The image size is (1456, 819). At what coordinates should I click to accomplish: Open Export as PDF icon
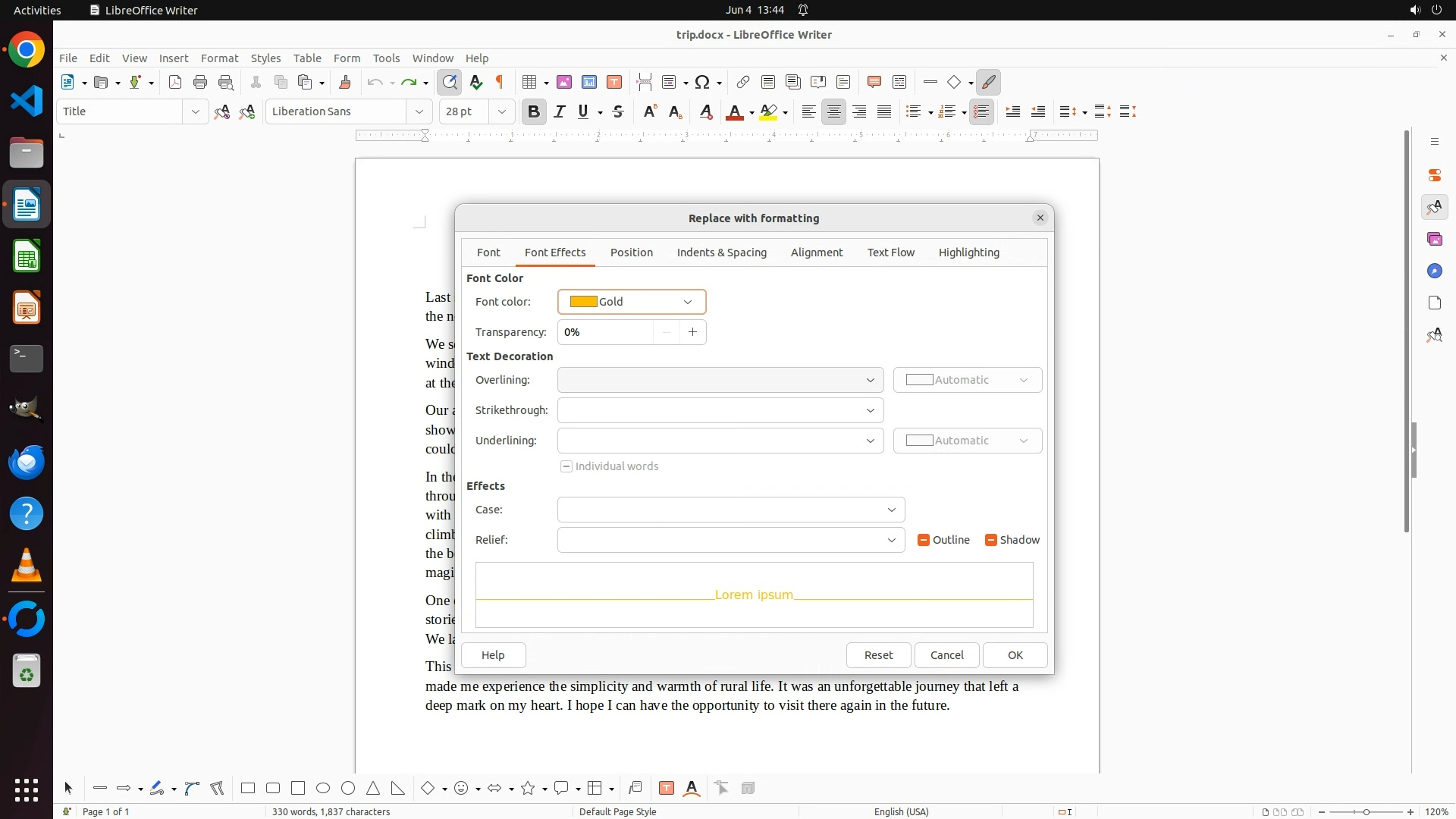[x=175, y=82]
